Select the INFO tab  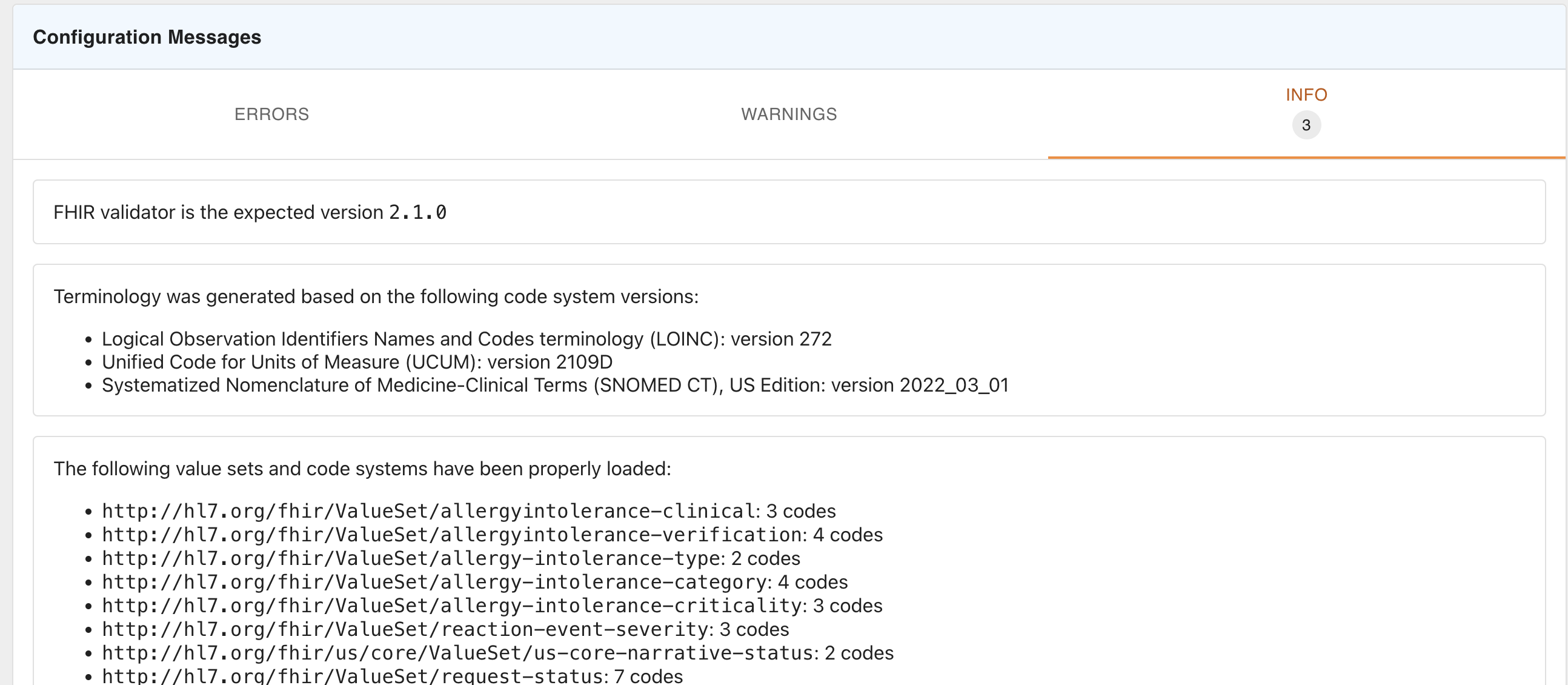pos(1306,95)
